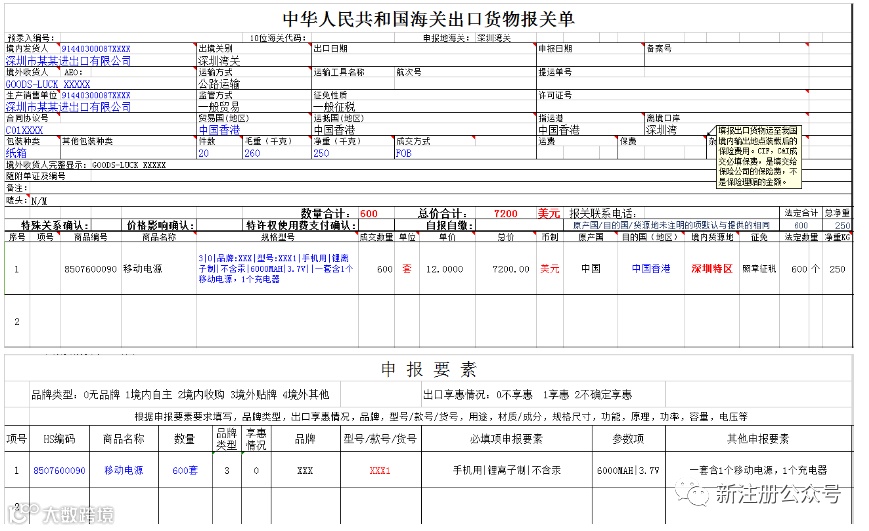Click the yellow insurance fee comment note
Screen dimensions: 869x531
tap(758, 156)
